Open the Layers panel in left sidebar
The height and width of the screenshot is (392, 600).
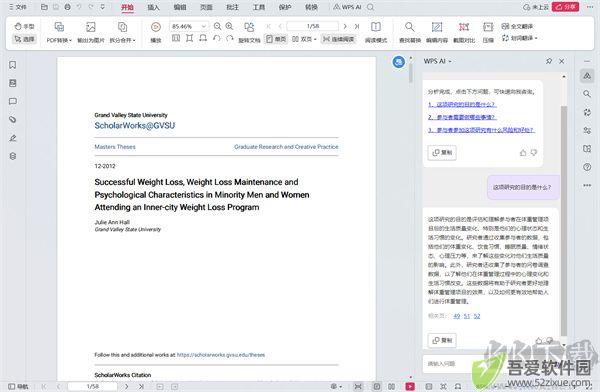13,156
